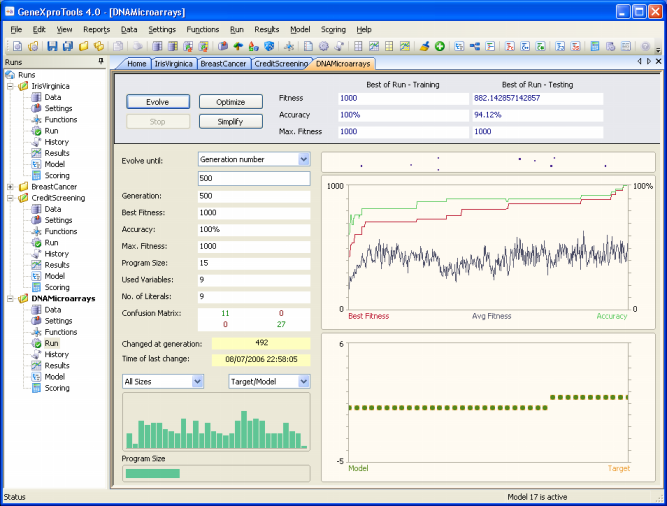The height and width of the screenshot is (506, 667).
Task: Click the printer icon in toolbar
Action: click(137, 46)
